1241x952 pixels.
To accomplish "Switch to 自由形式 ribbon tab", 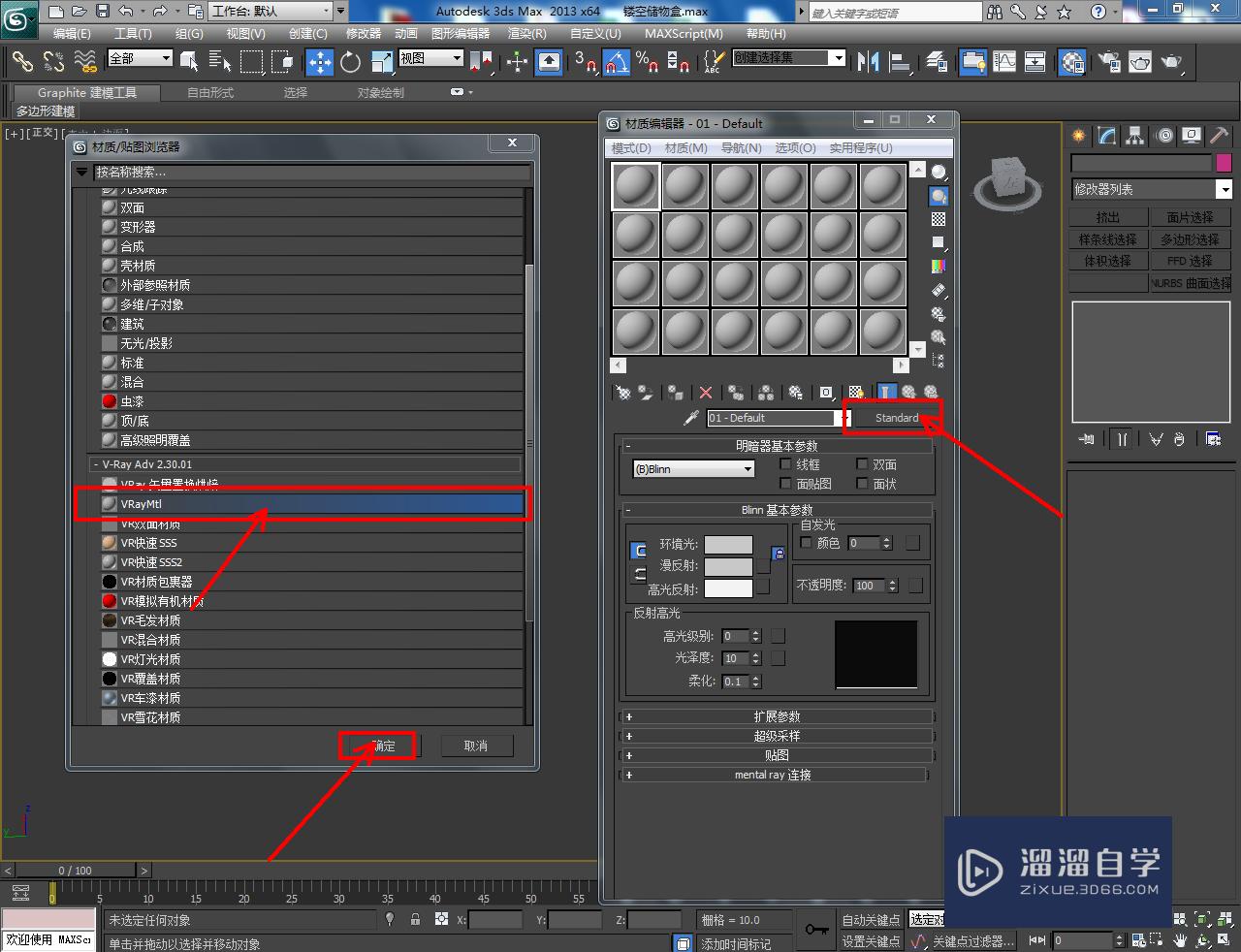I will pyautogui.click(x=210, y=93).
